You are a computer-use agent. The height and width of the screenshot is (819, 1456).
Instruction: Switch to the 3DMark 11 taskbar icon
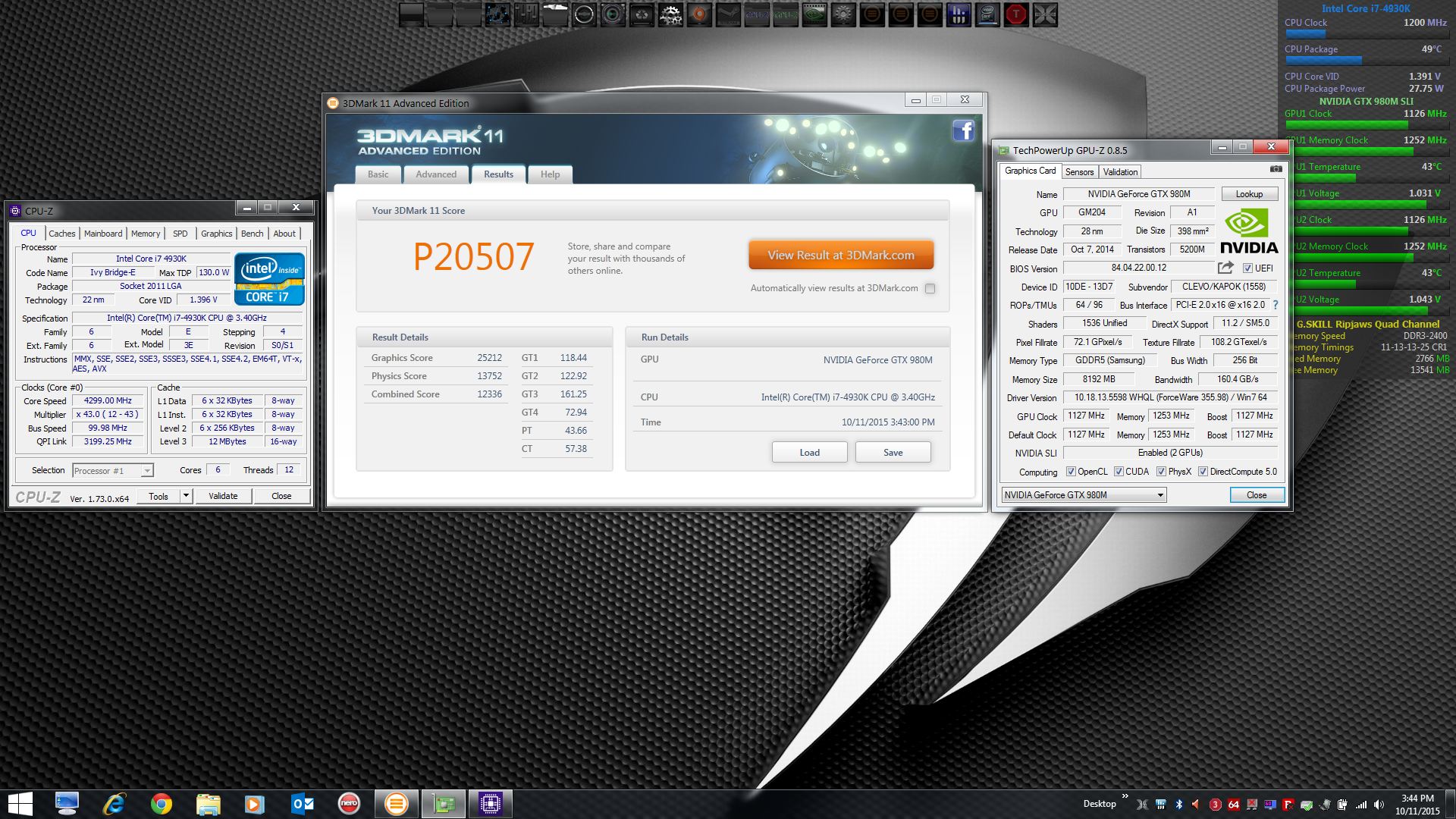[x=396, y=804]
